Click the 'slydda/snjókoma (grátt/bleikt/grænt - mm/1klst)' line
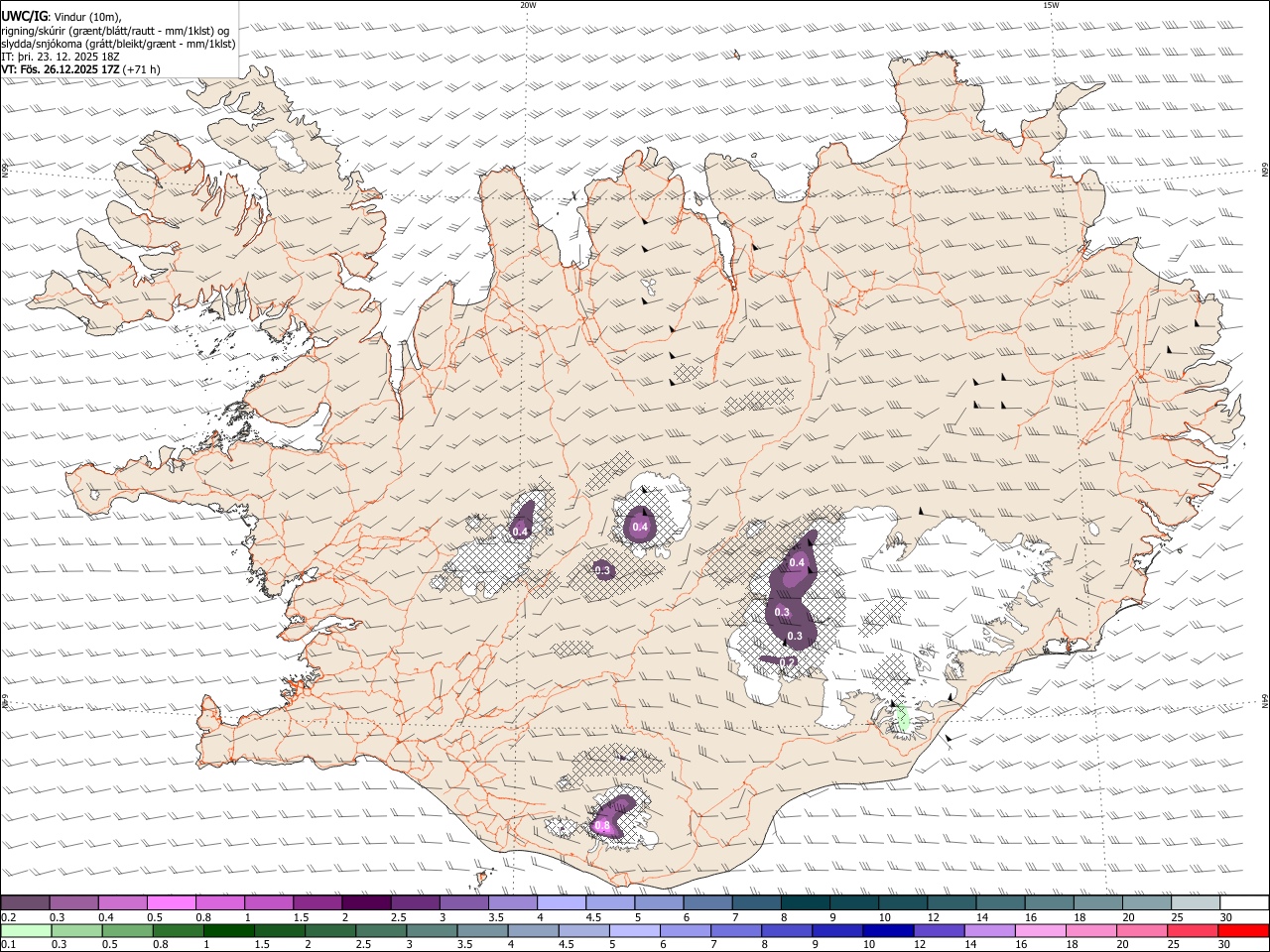This screenshot has height=952, width=1270. coord(118,43)
